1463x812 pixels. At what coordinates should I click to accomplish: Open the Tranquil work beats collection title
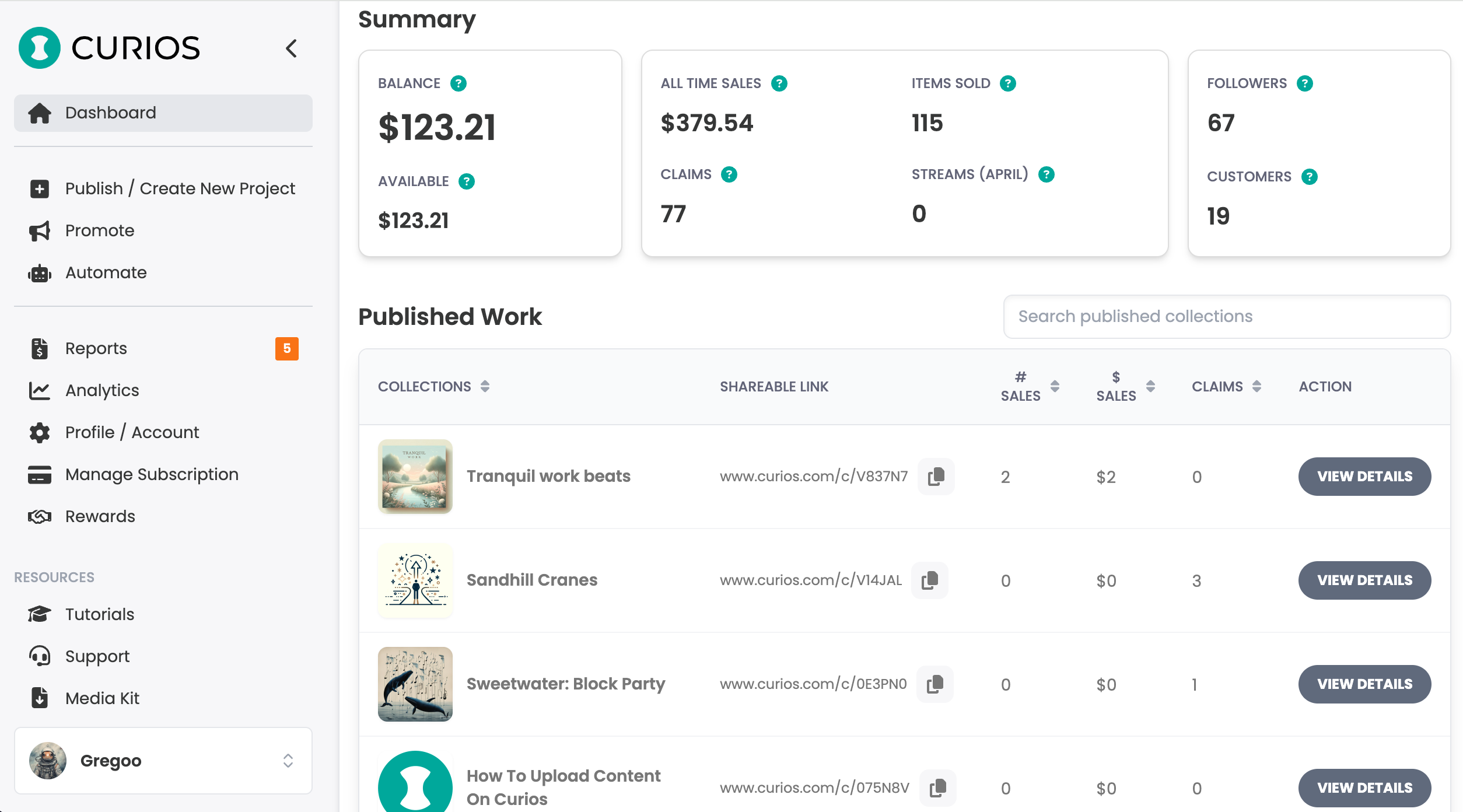click(548, 477)
